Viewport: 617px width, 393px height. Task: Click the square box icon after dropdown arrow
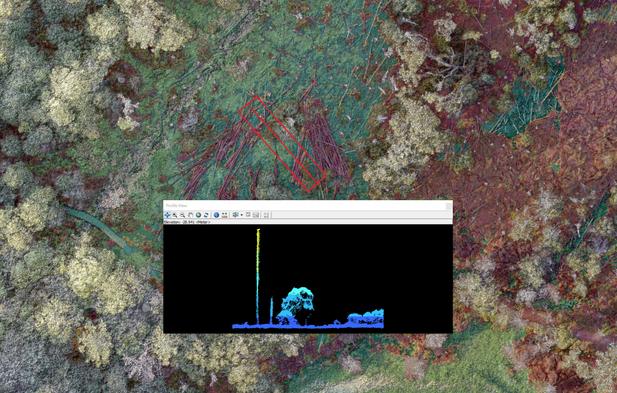pyautogui.click(x=248, y=214)
